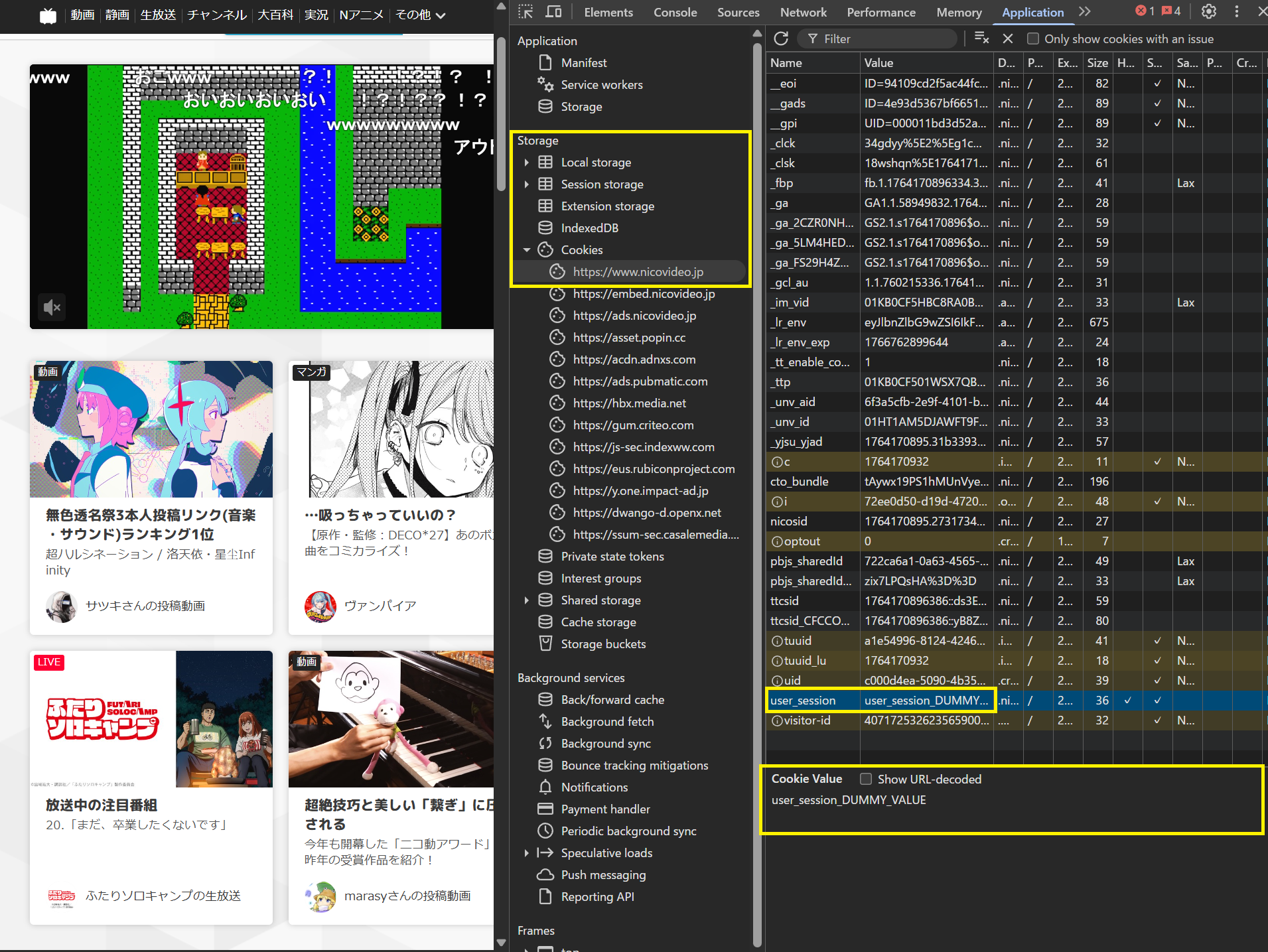Open the 大百科 navigation link

pyautogui.click(x=275, y=15)
